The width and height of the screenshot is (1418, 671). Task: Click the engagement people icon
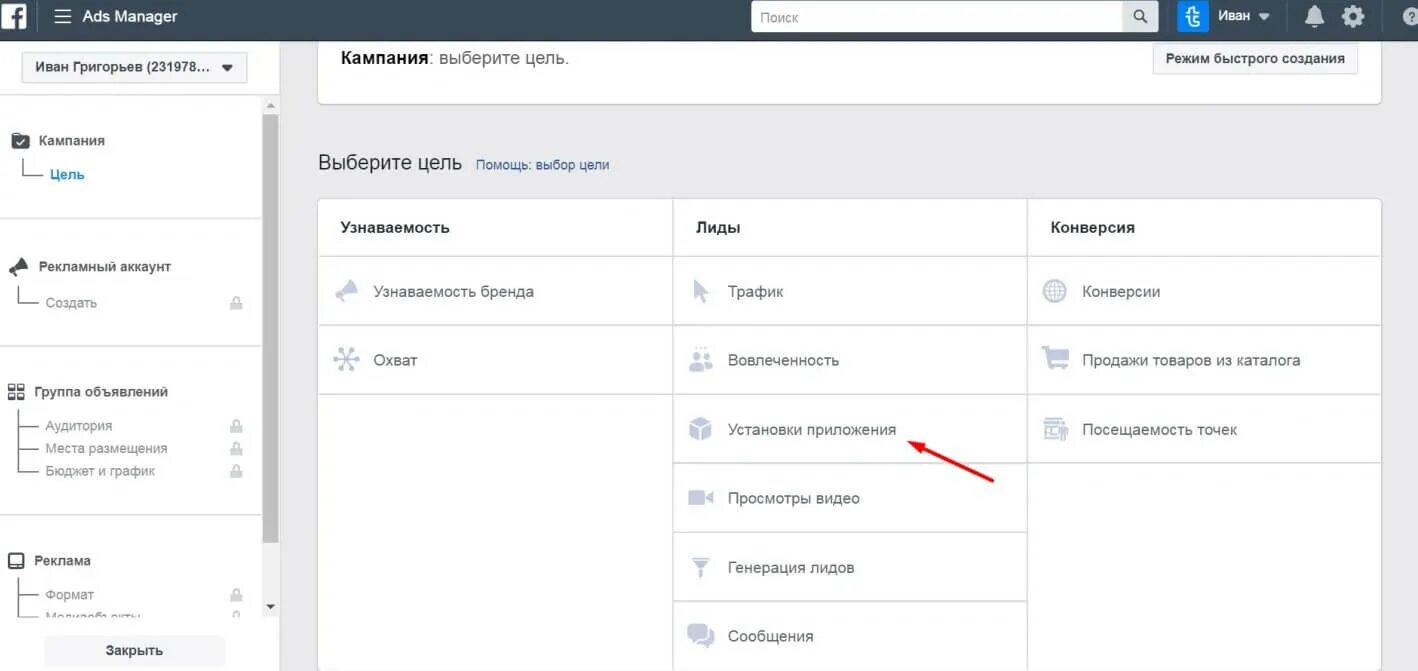[701, 360]
